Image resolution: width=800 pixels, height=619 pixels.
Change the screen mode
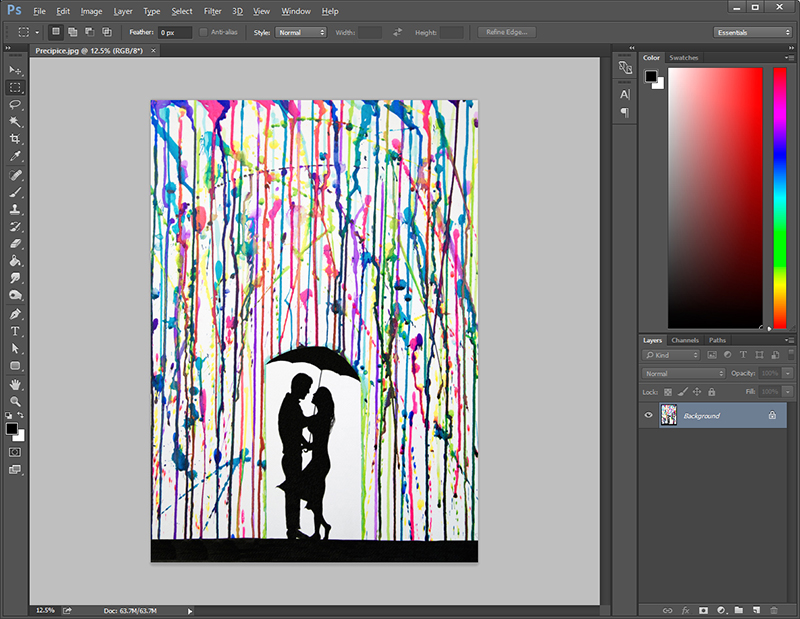pyautogui.click(x=15, y=469)
